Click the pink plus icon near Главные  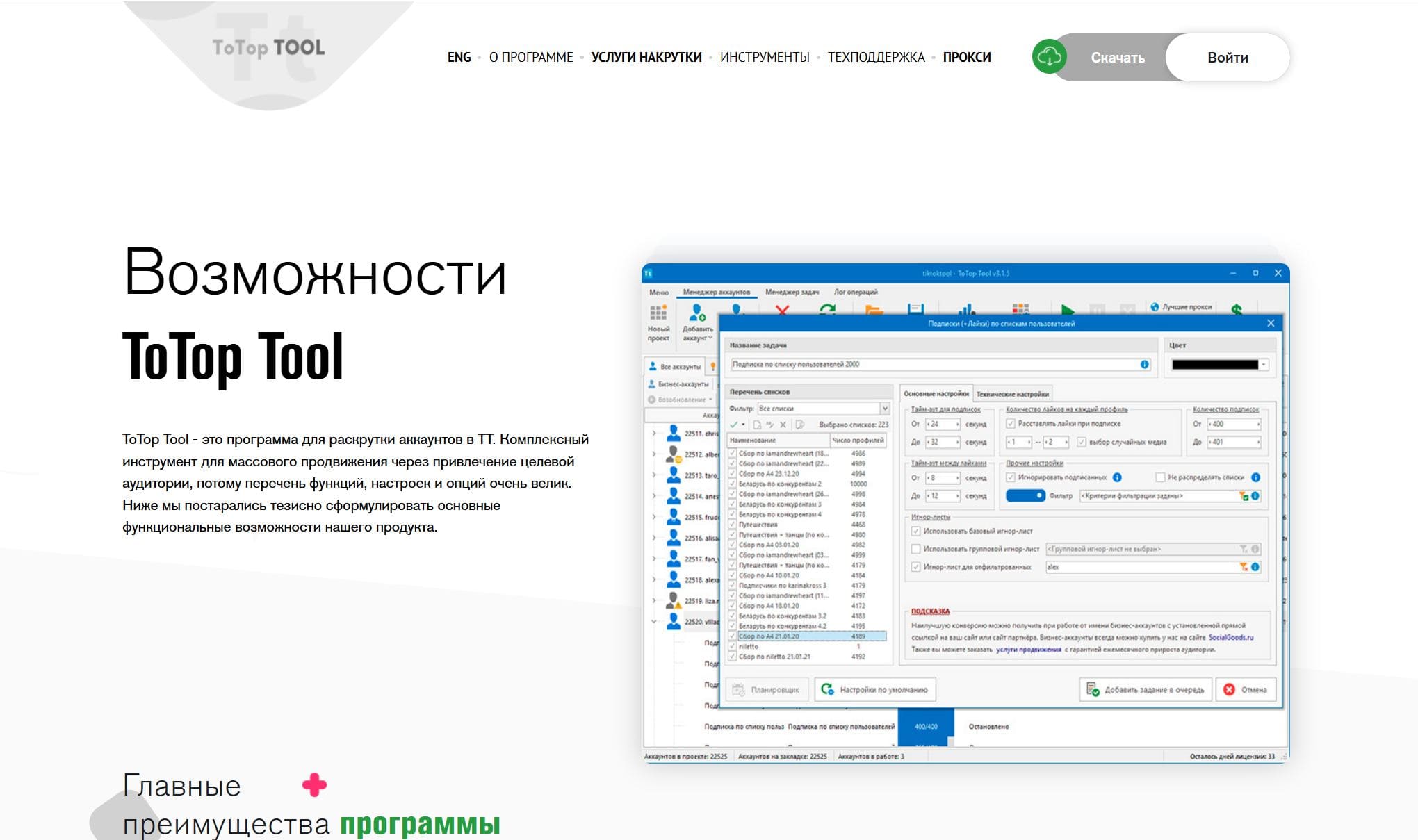pos(314,785)
